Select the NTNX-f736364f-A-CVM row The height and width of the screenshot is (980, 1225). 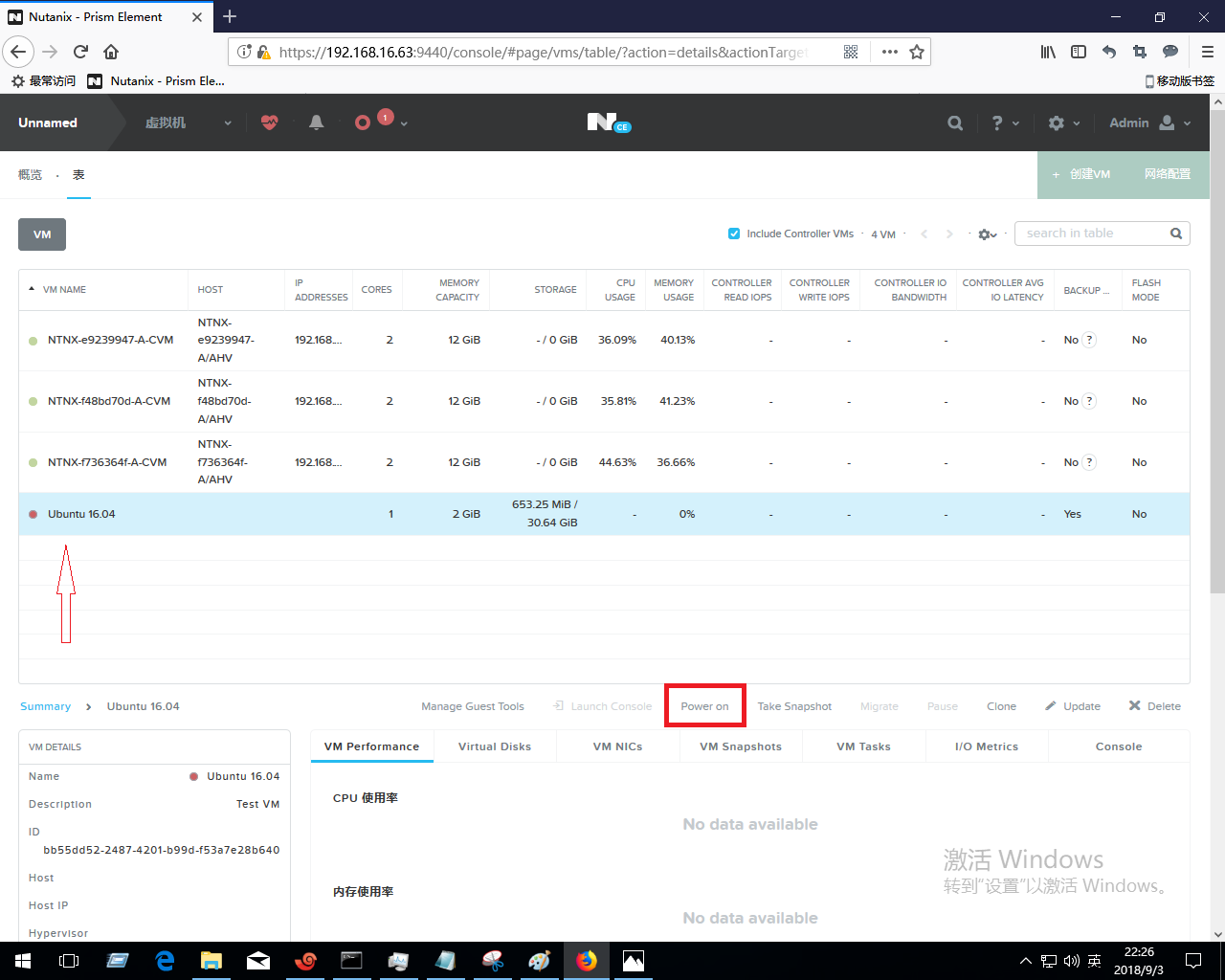coord(604,462)
